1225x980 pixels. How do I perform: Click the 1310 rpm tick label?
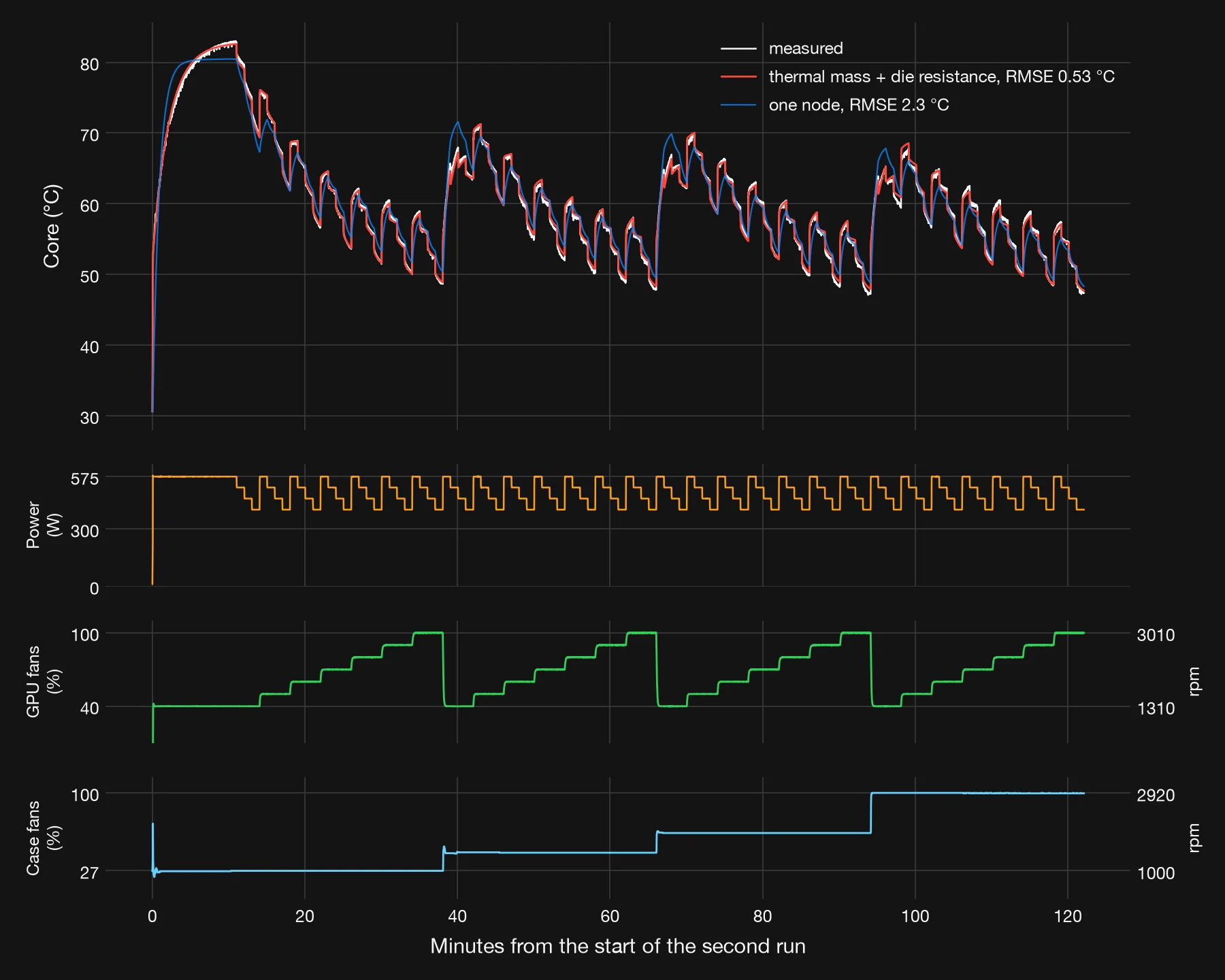tap(1156, 708)
